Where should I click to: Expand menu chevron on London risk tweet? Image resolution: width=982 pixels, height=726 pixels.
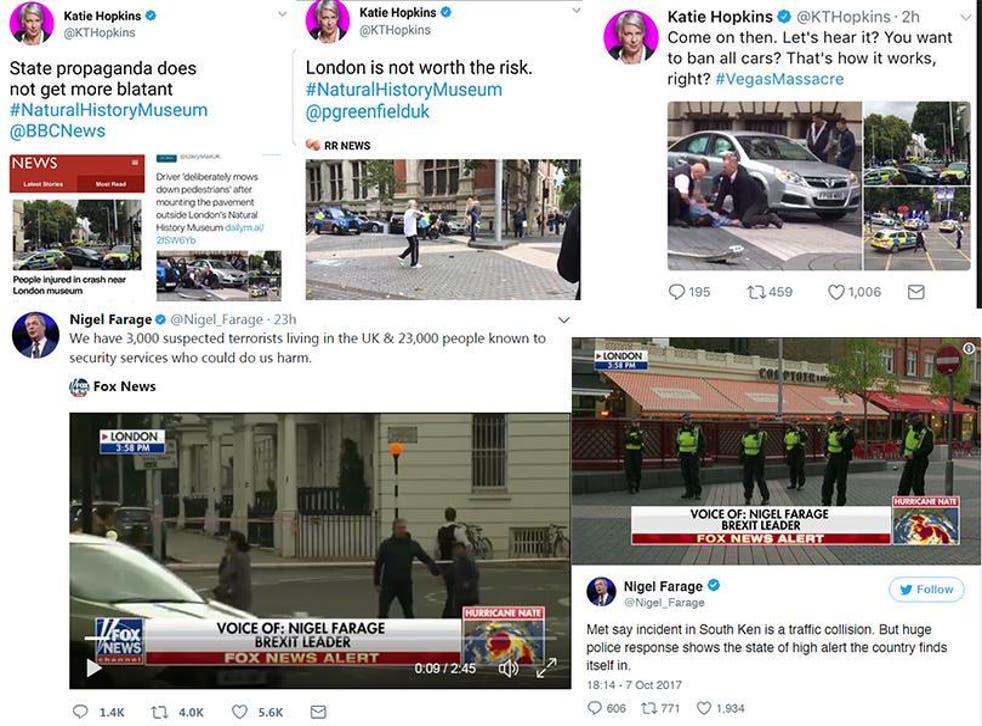click(576, 11)
